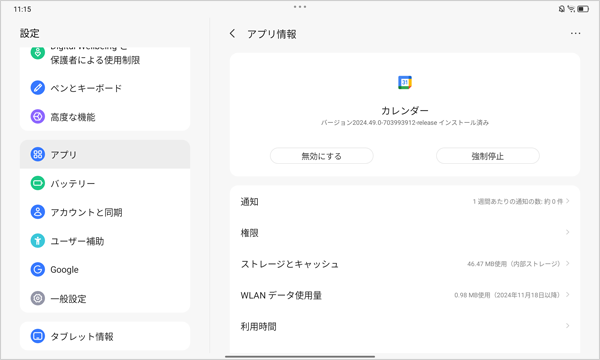Tap the アプリ情報 page title
Viewport: 600px width, 360px height.
point(272,34)
